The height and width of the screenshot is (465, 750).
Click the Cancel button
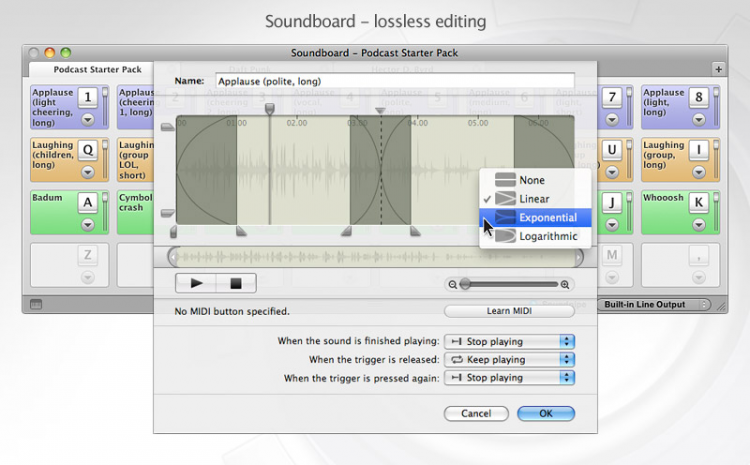[x=476, y=413]
